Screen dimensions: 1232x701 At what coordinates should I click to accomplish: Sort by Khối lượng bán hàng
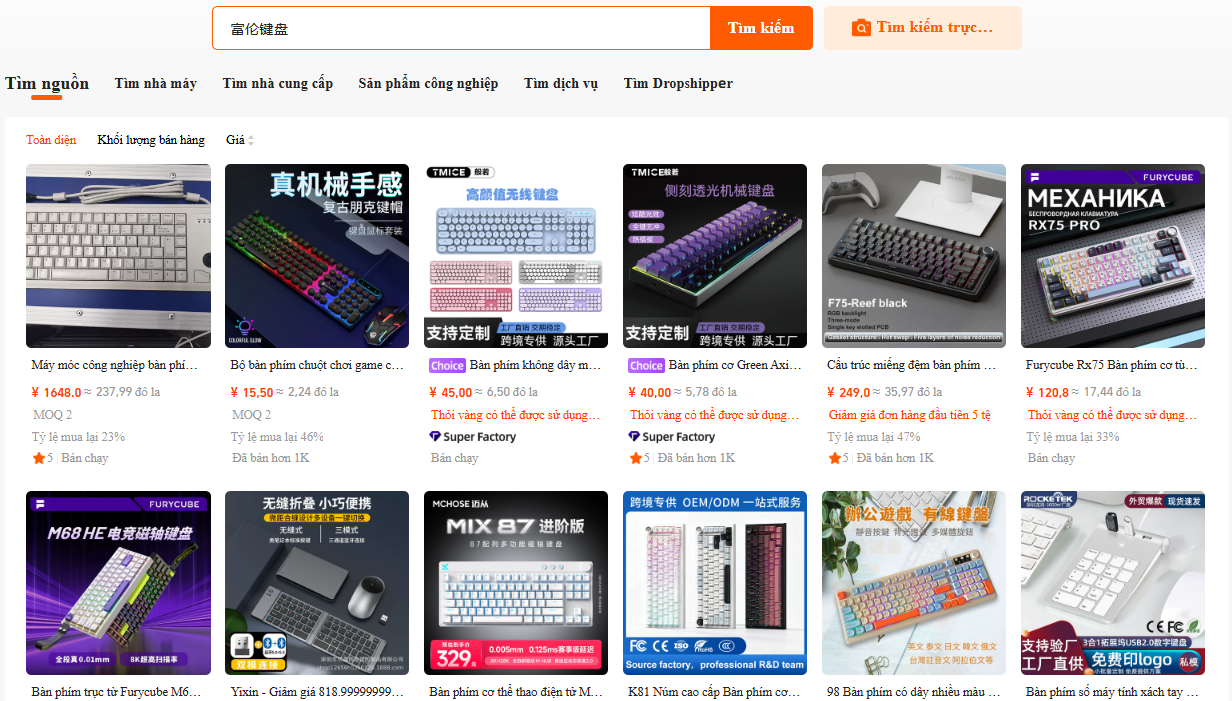tap(151, 140)
